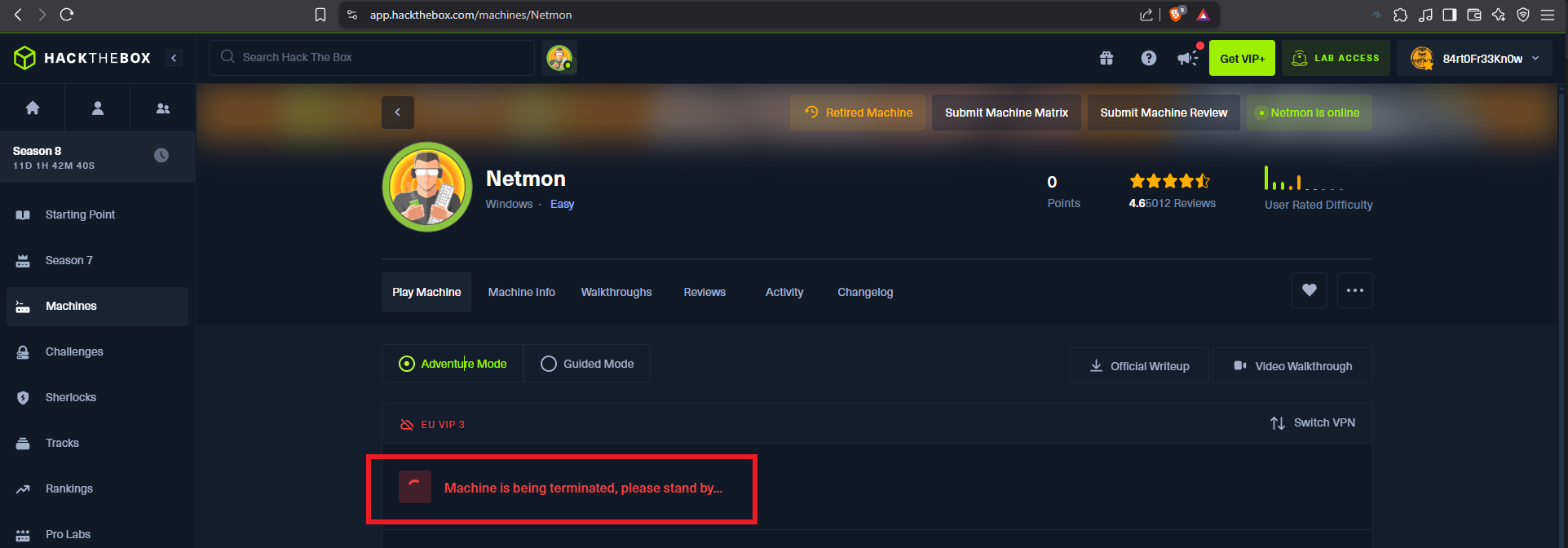Select Machines in the sidebar
The height and width of the screenshot is (548, 1568).
click(98, 306)
